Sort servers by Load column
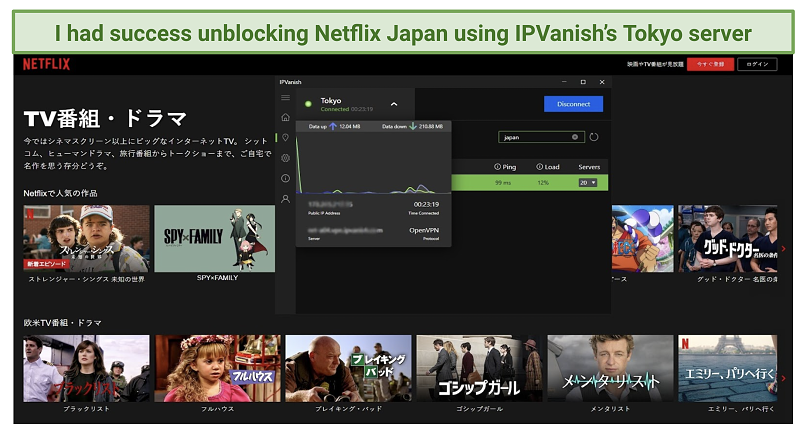This screenshot has width=806, height=434. pyautogui.click(x=547, y=167)
